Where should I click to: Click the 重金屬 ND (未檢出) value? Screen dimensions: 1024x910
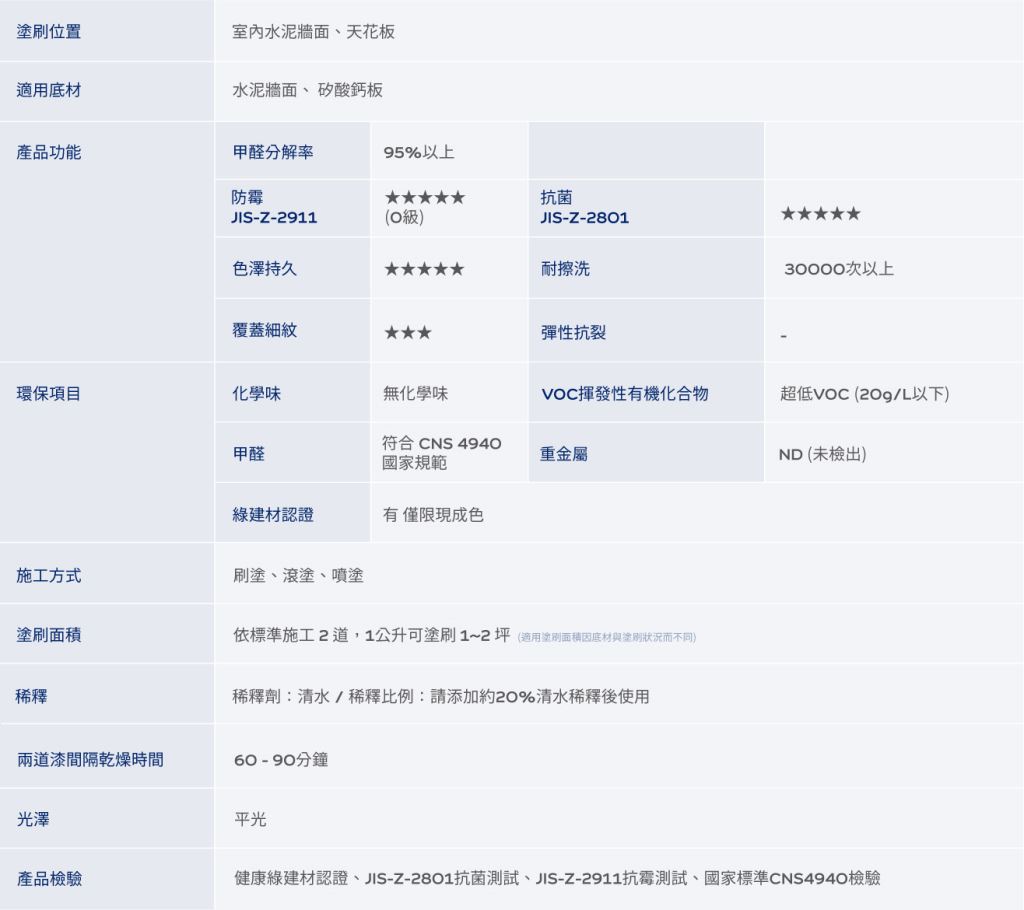[822, 454]
